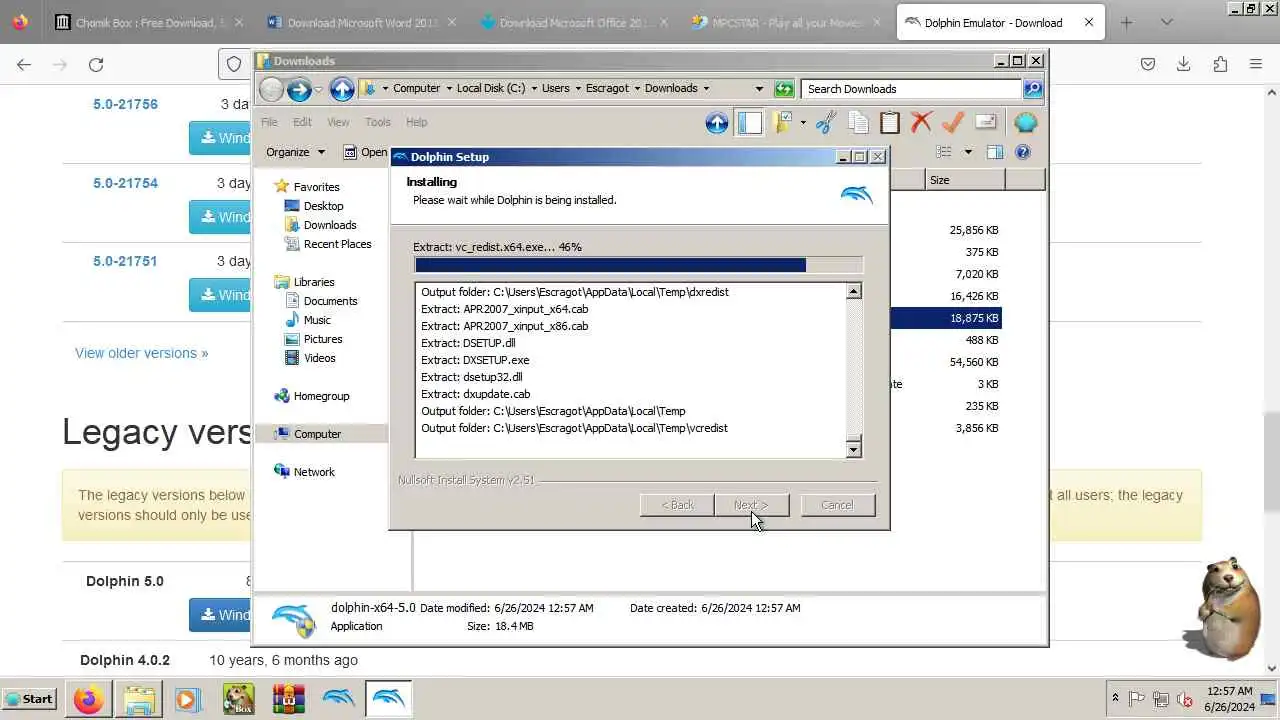This screenshot has height=720, width=1280.
Task: Click the Start button
Action: [29, 699]
